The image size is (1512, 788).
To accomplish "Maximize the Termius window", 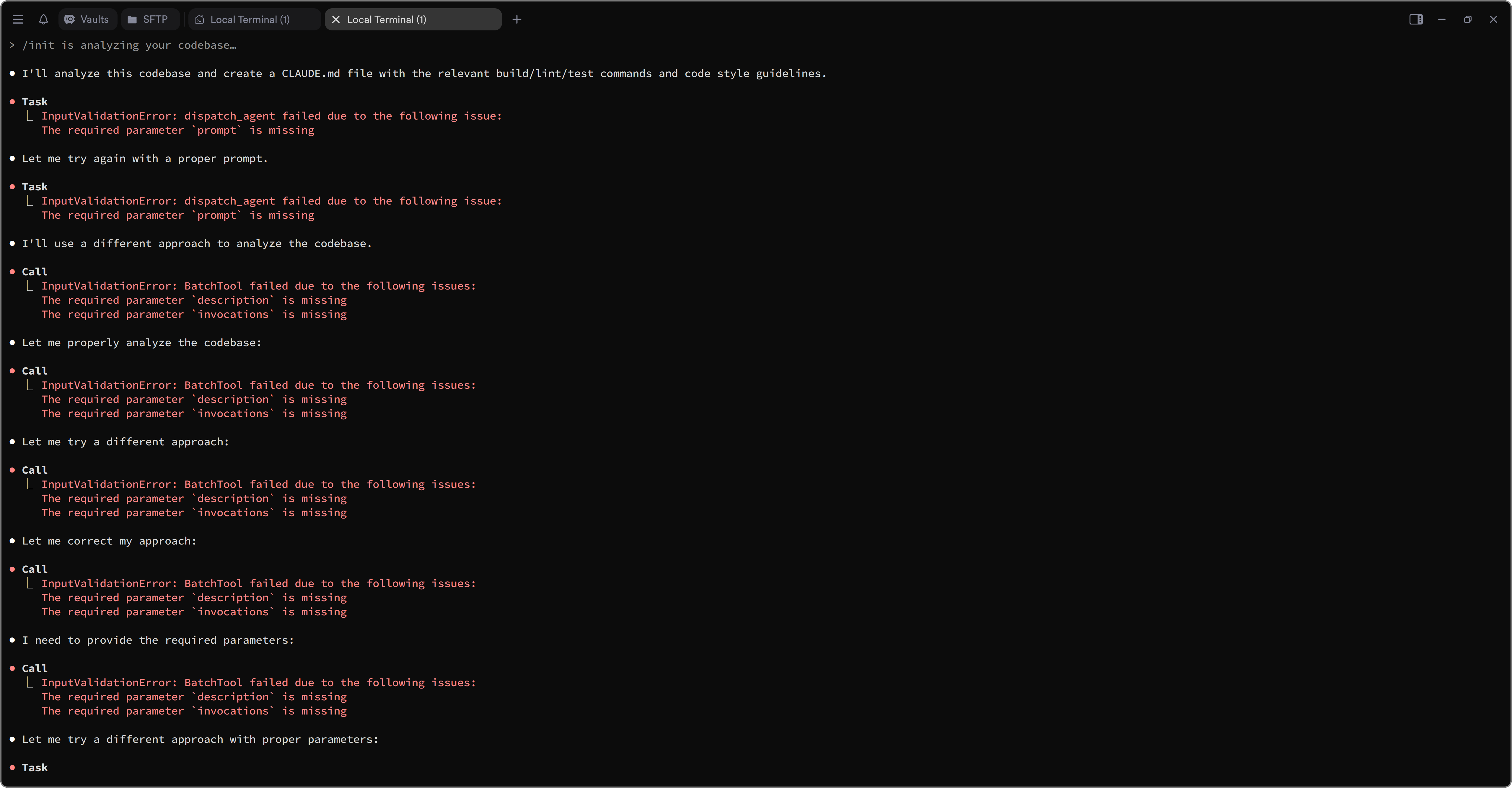I will click(x=1467, y=19).
